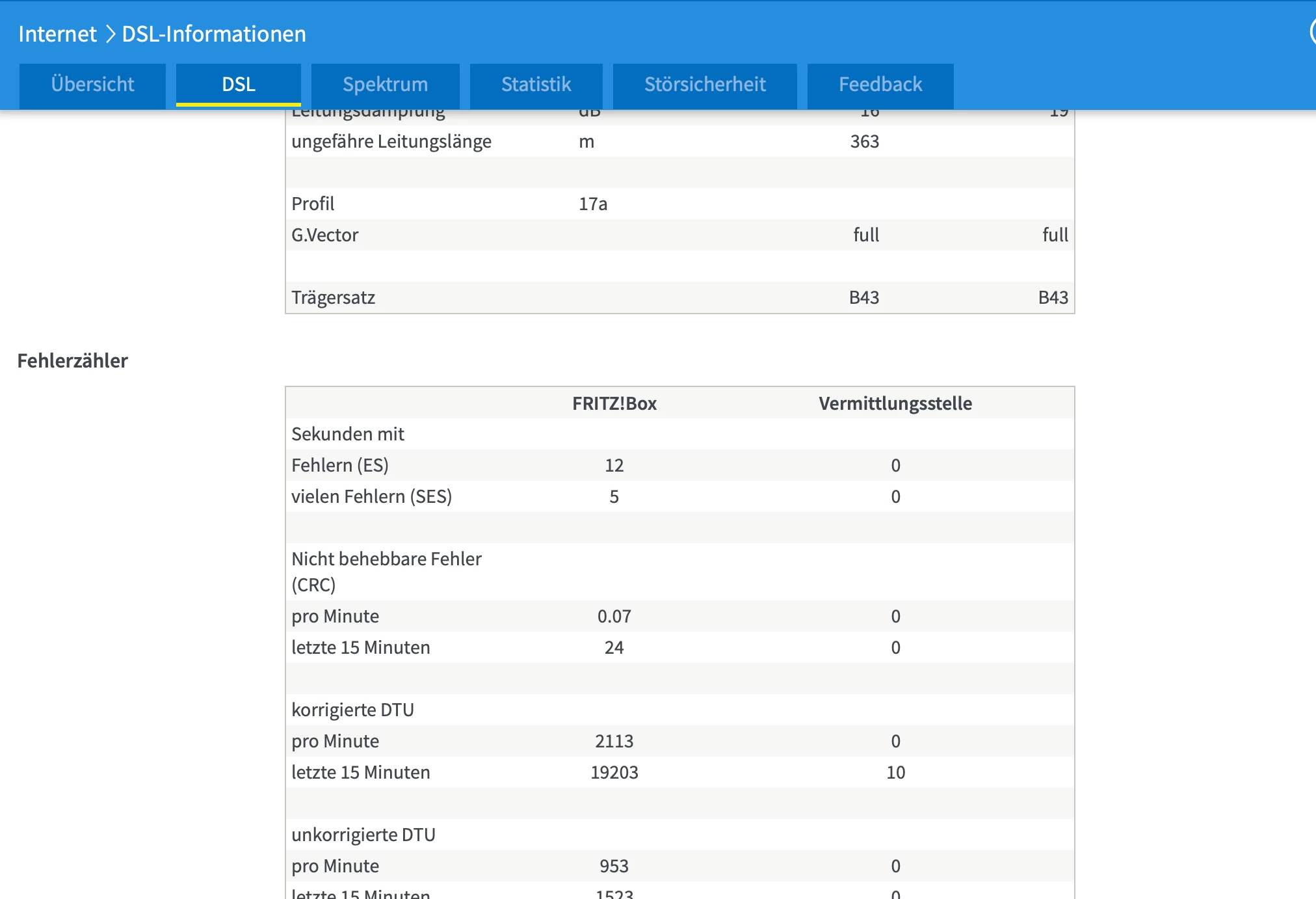Open the Übersicht tab
Image resolution: width=1316 pixels, height=899 pixels.
click(92, 85)
